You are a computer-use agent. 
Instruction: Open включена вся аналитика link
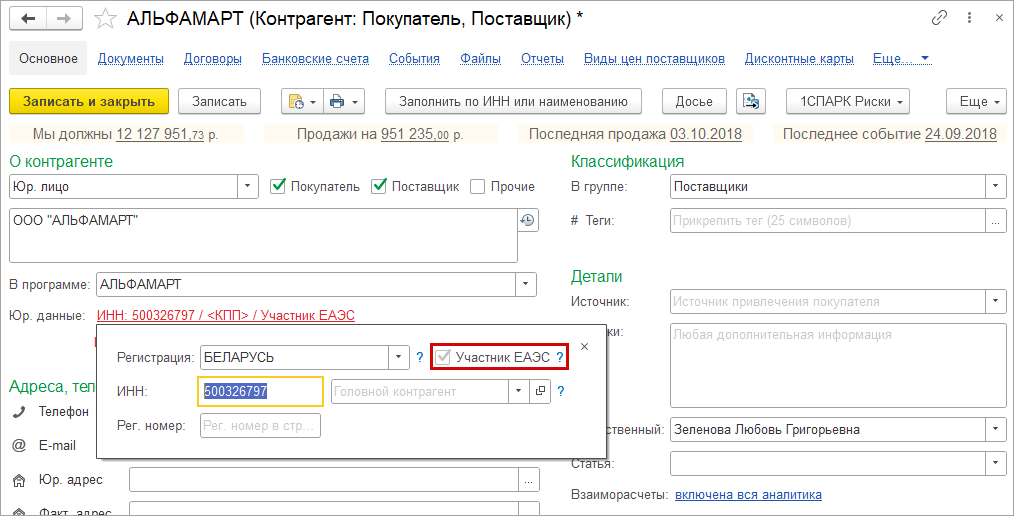pyautogui.click(x=748, y=495)
